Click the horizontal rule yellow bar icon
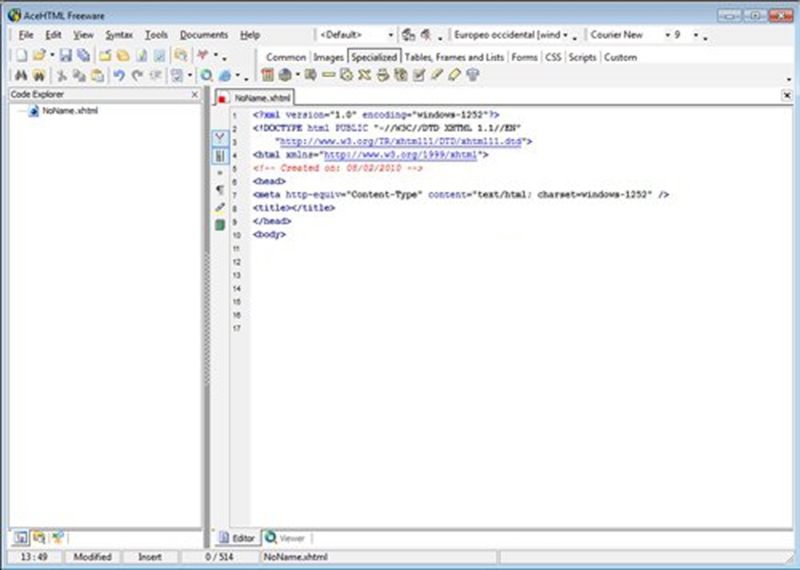 point(329,75)
